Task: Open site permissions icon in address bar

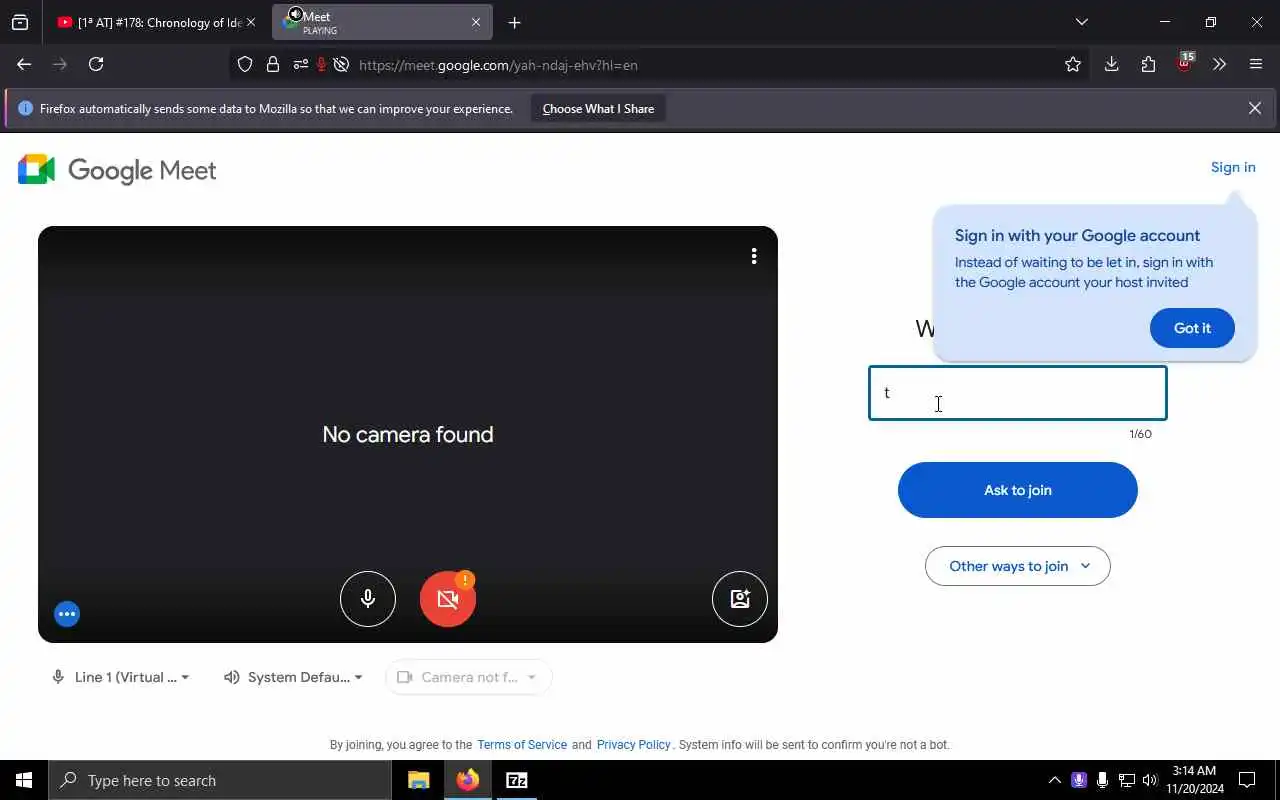Action: click(300, 65)
